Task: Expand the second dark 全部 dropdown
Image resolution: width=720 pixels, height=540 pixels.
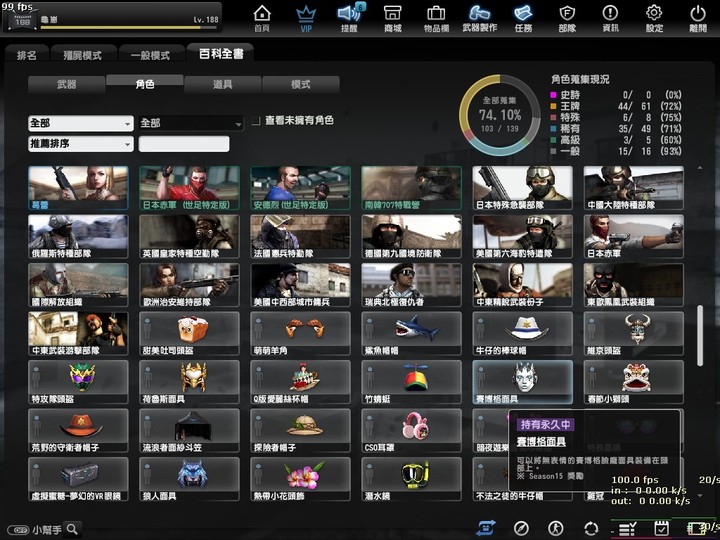Action: pyautogui.click(x=191, y=123)
